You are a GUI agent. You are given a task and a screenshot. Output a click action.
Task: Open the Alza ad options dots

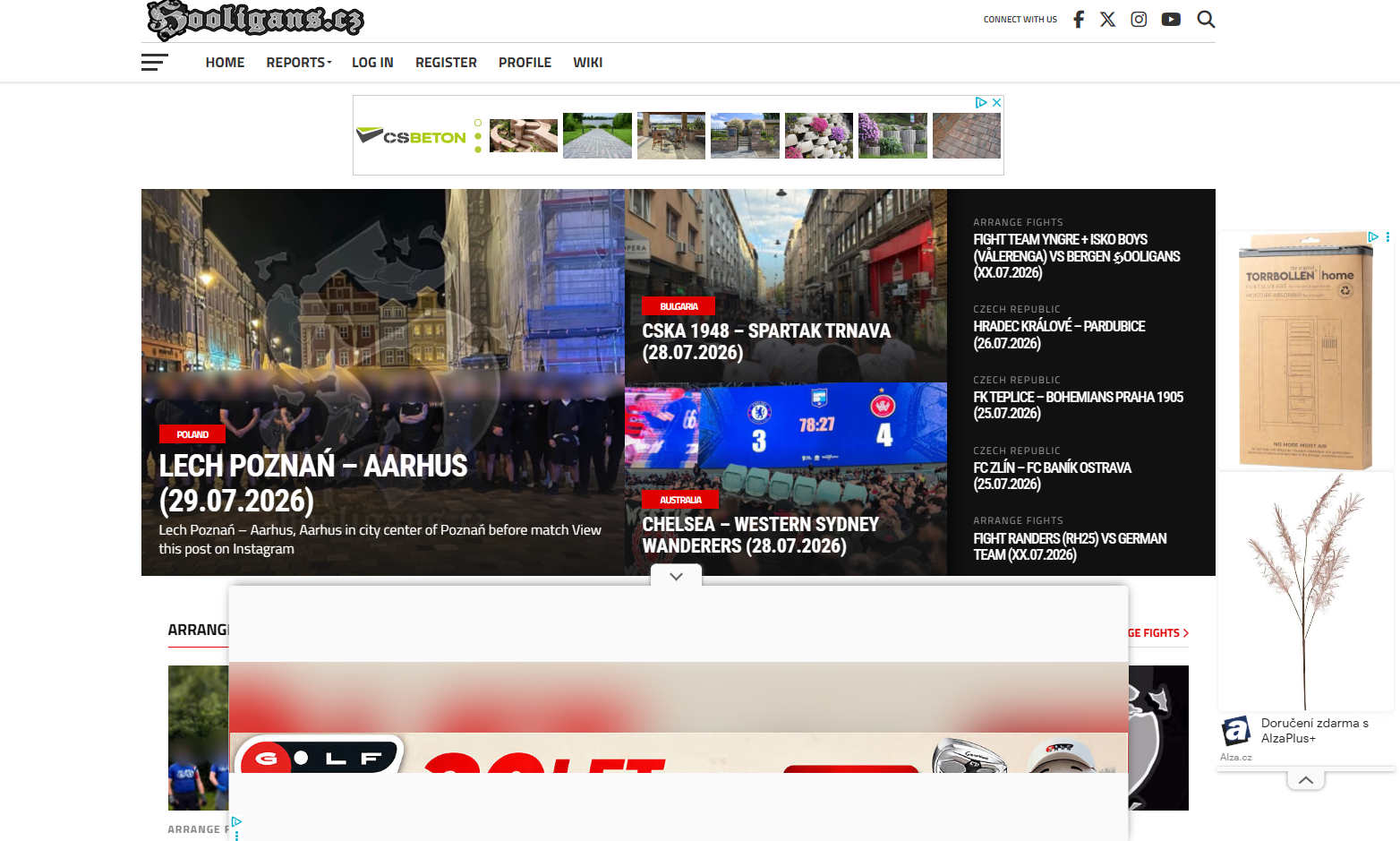click(x=1387, y=236)
